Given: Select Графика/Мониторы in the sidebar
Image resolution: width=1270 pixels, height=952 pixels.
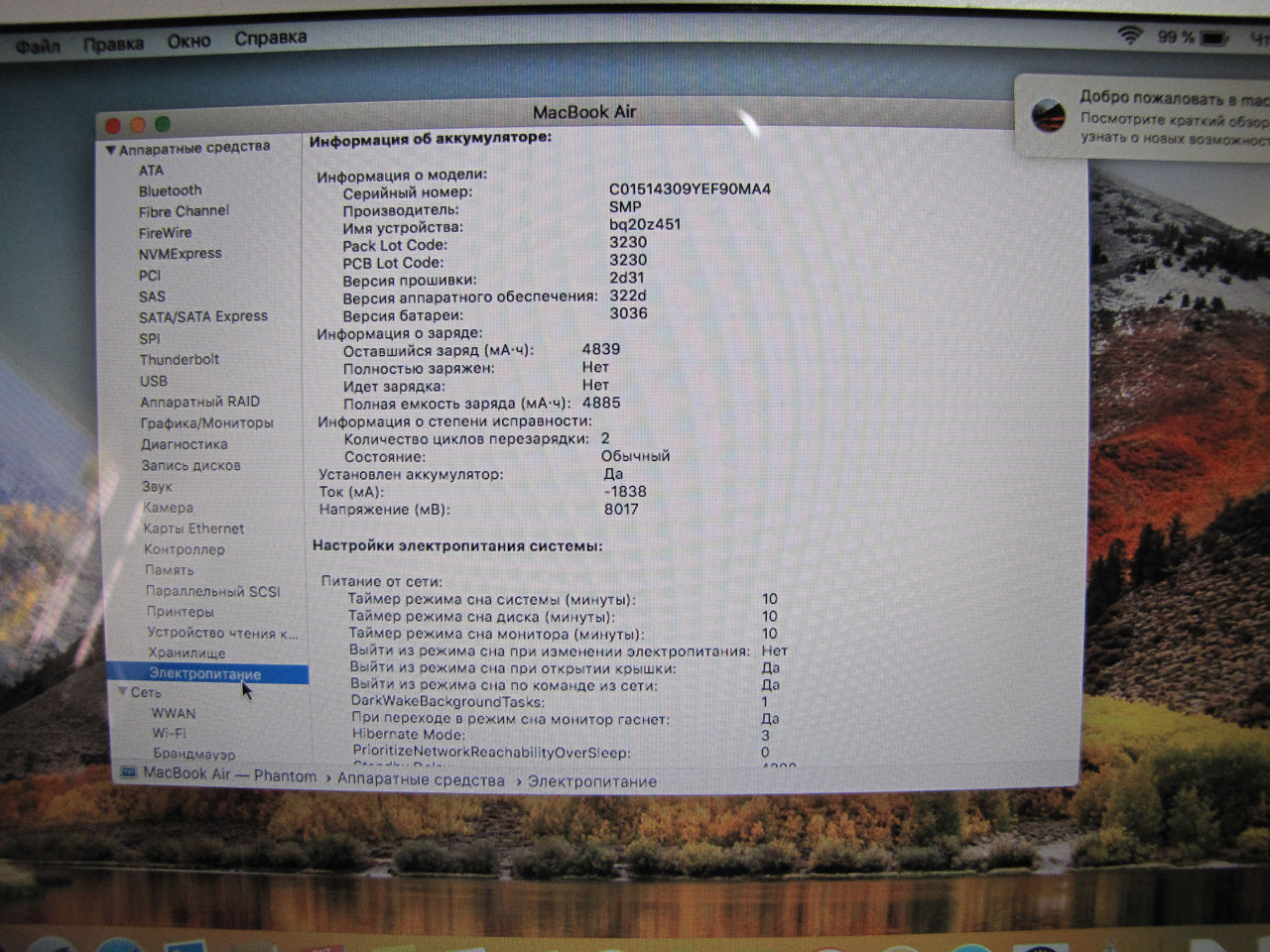Looking at the screenshot, I should (206, 422).
